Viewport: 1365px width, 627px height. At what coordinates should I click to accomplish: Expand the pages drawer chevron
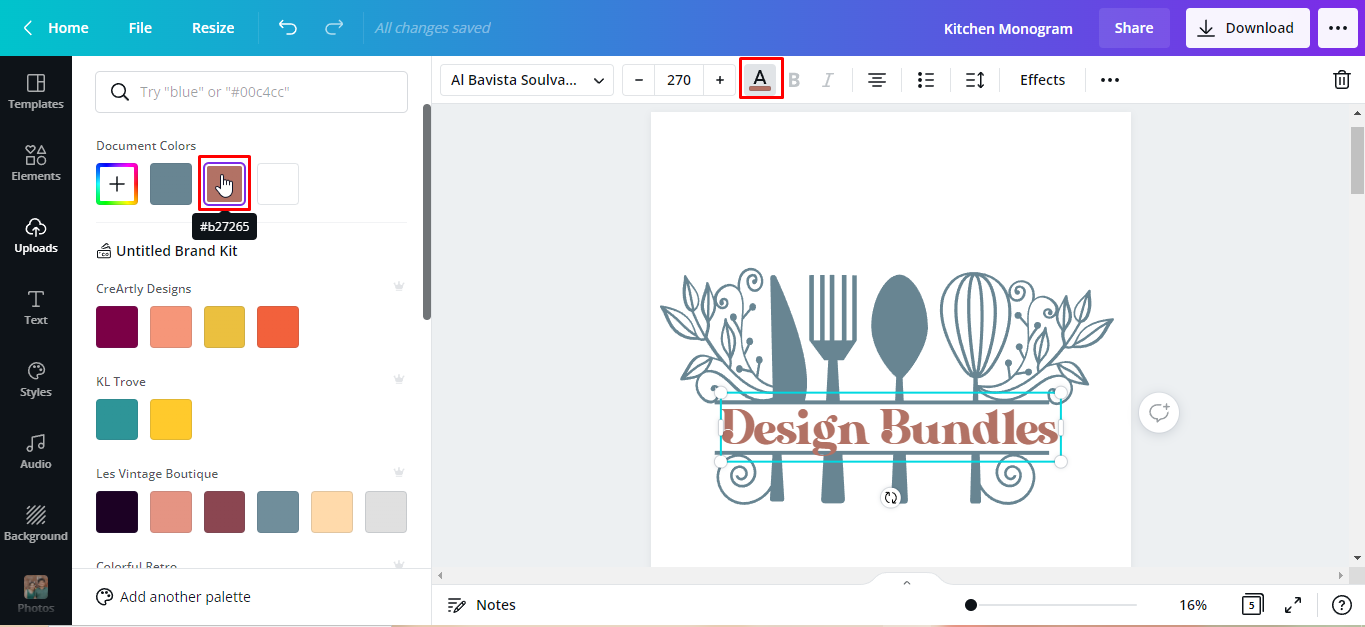907,582
